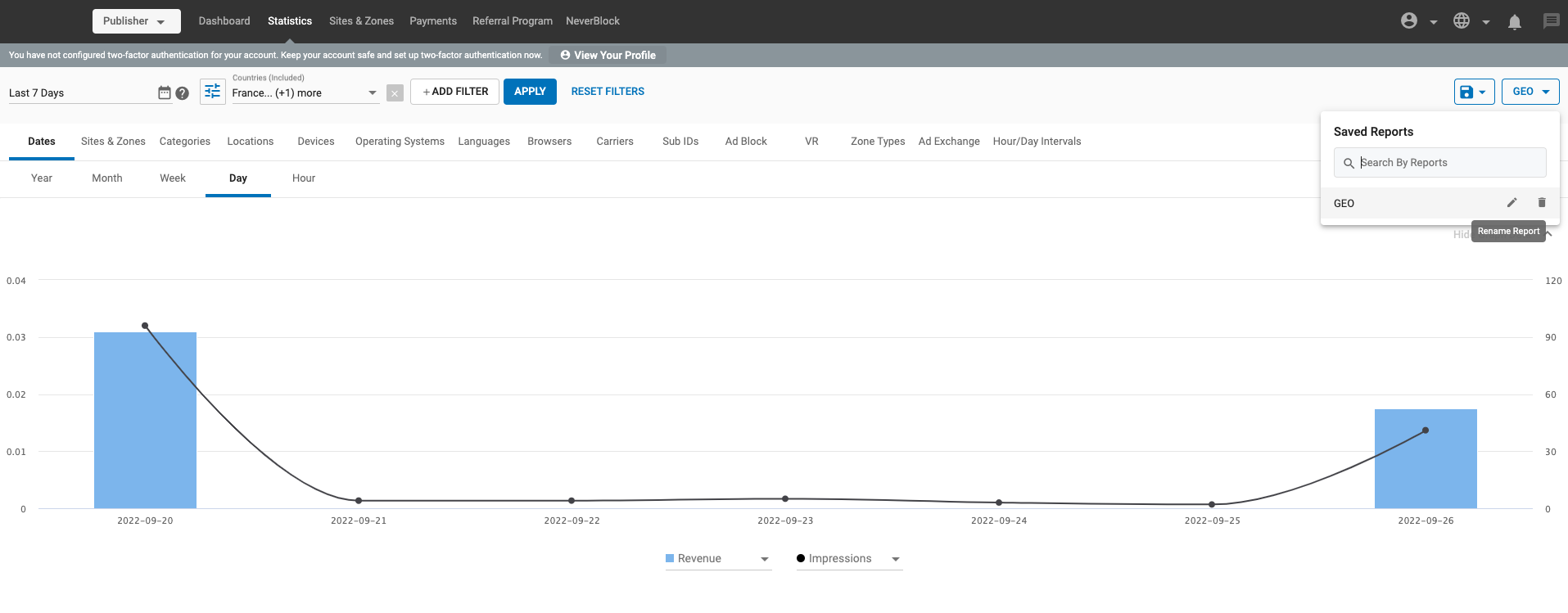
Task: Click the RESET FILTERS link
Action: click(608, 92)
